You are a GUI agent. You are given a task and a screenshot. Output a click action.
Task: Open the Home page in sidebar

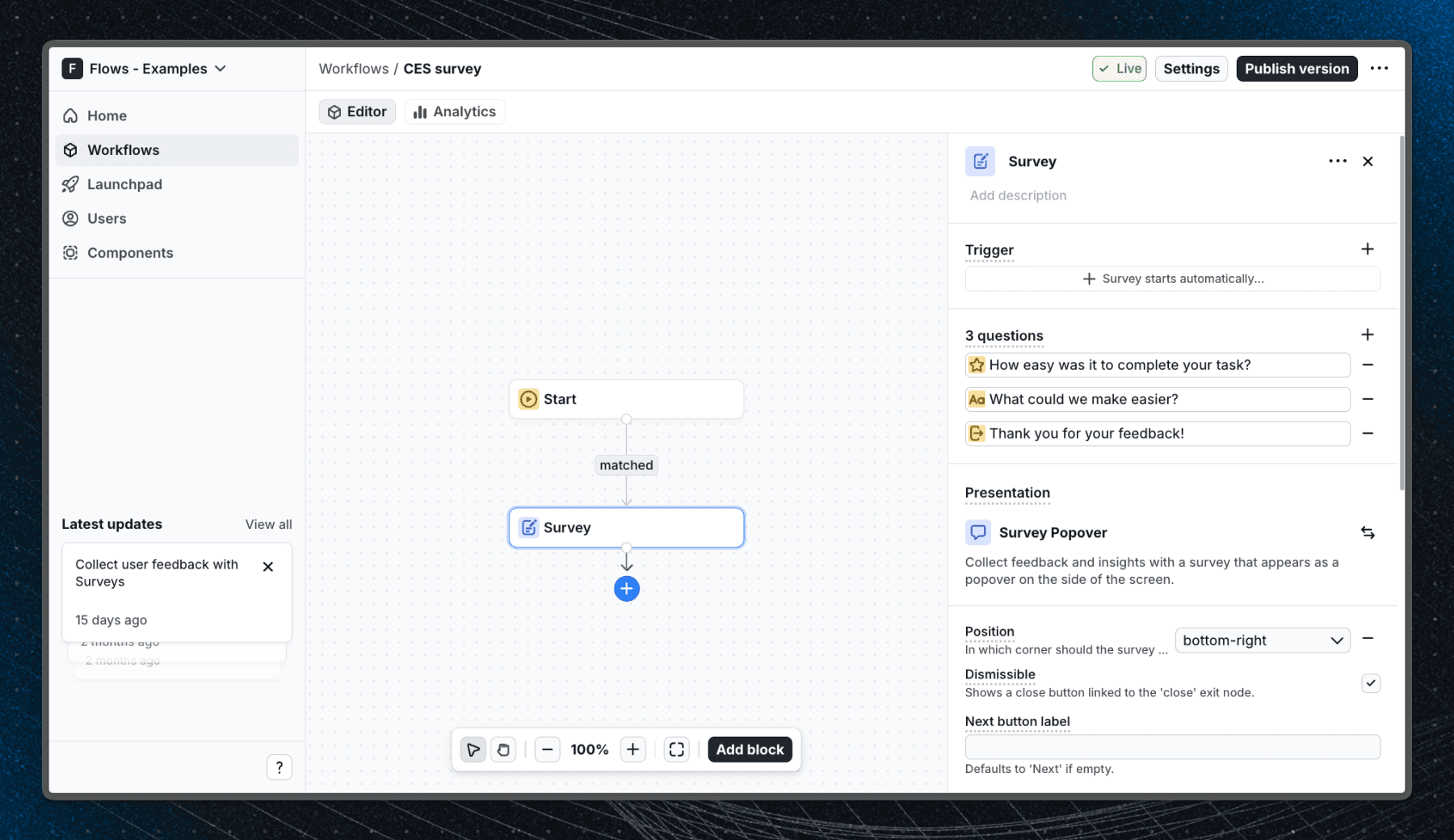click(x=176, y=115)
